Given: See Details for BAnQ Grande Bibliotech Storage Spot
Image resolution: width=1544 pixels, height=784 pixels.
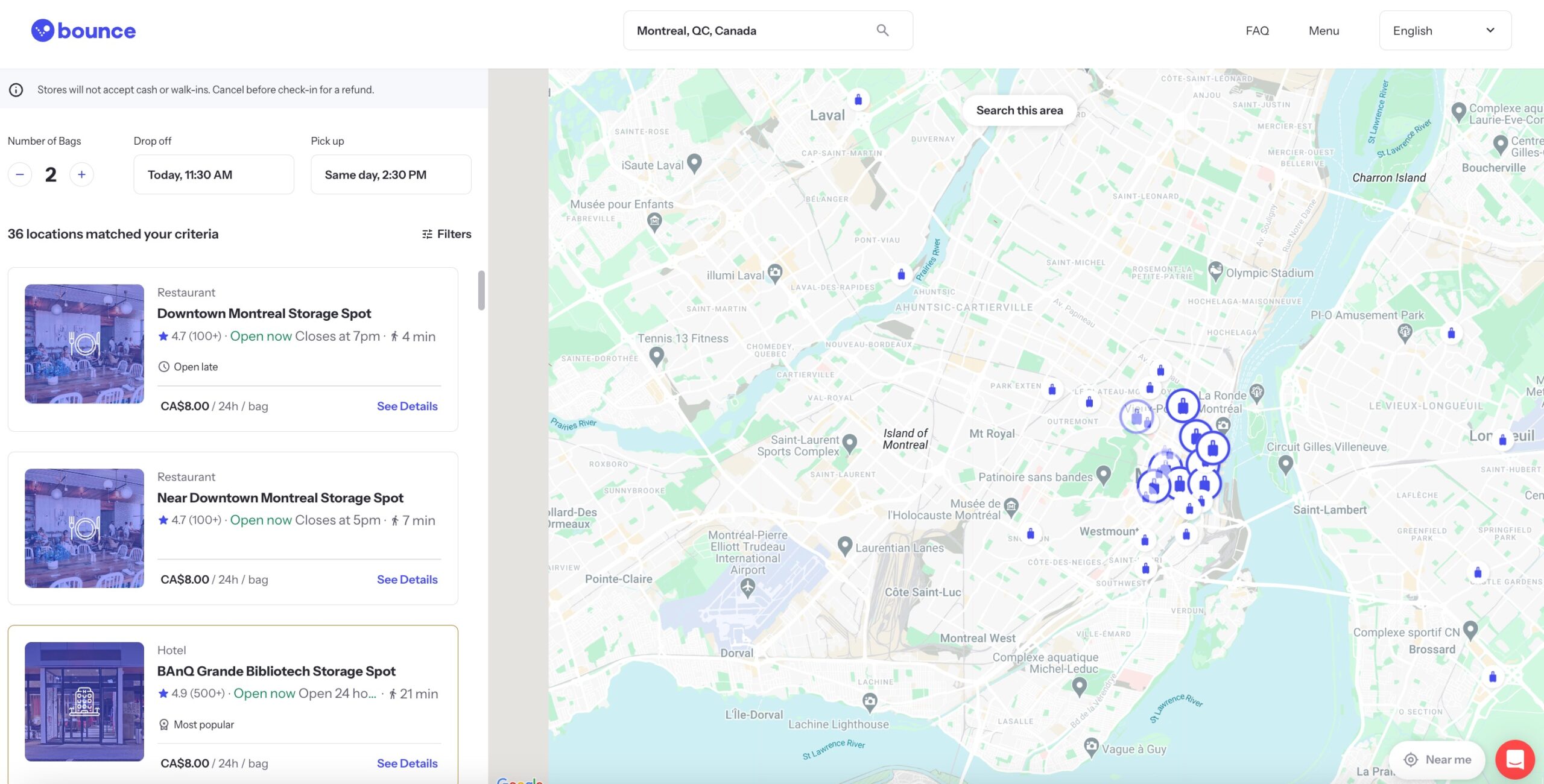Looking at the screenshot, I should tap(407, 762).
